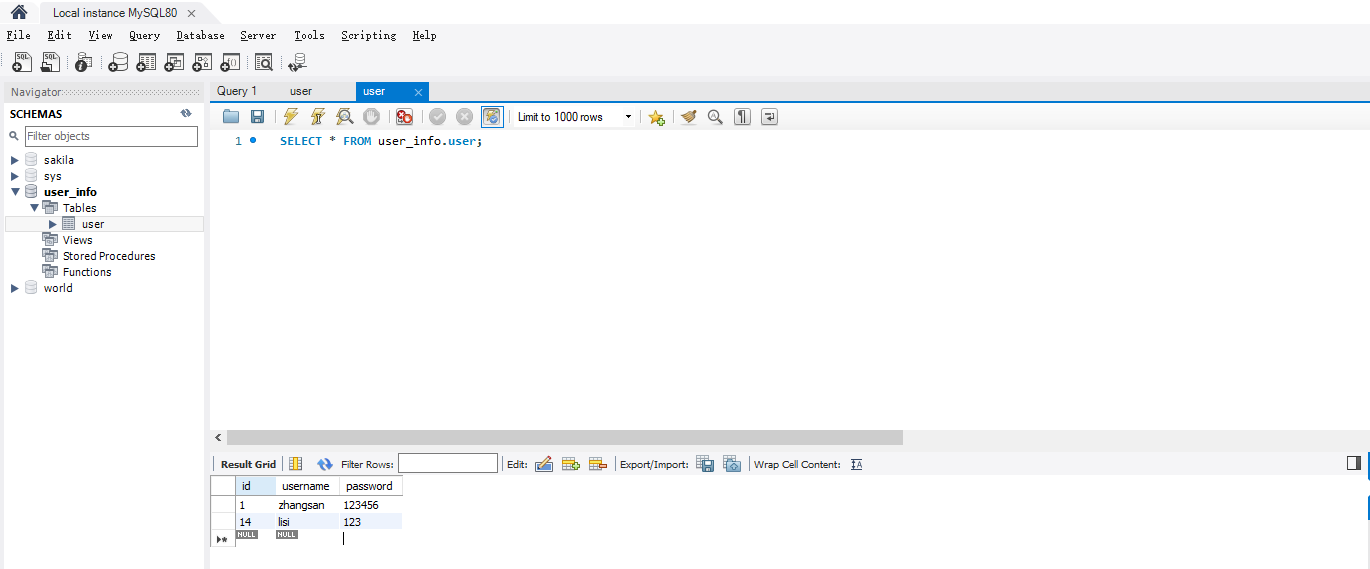This screenshot has height=569, width=1370.
Task: Click the create new stored procedure icon
Action: point(202,62)
